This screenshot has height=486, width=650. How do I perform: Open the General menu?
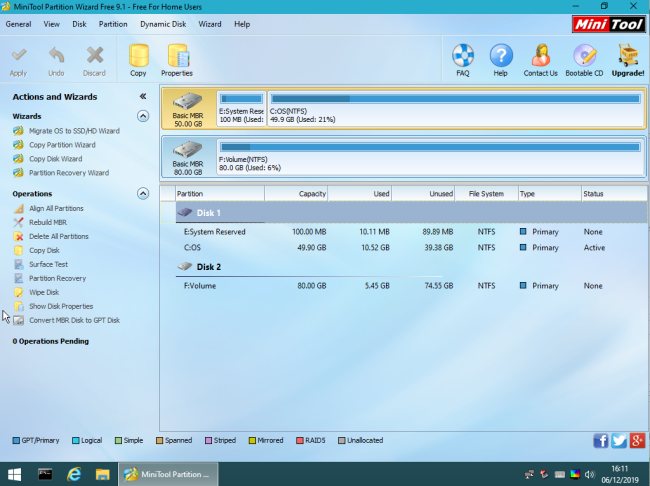(18, 24)
